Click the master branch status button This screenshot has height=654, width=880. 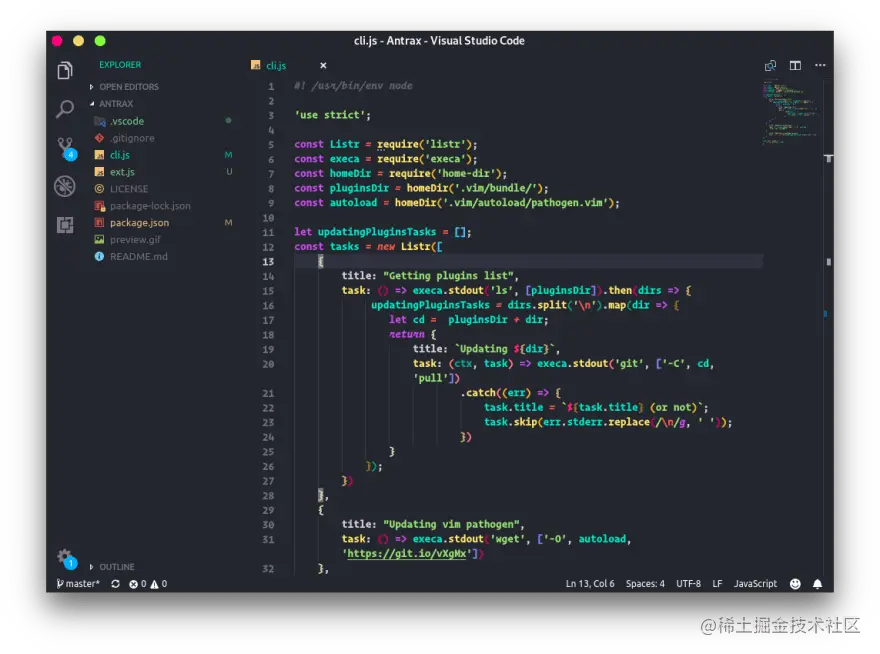click(80, 584)
